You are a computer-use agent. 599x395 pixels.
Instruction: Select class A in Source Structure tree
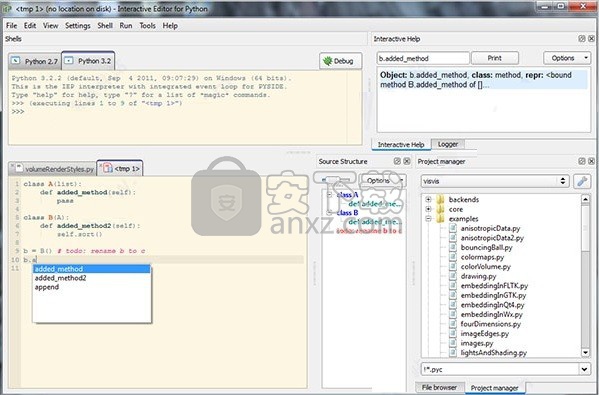click(x=347, y=195)
